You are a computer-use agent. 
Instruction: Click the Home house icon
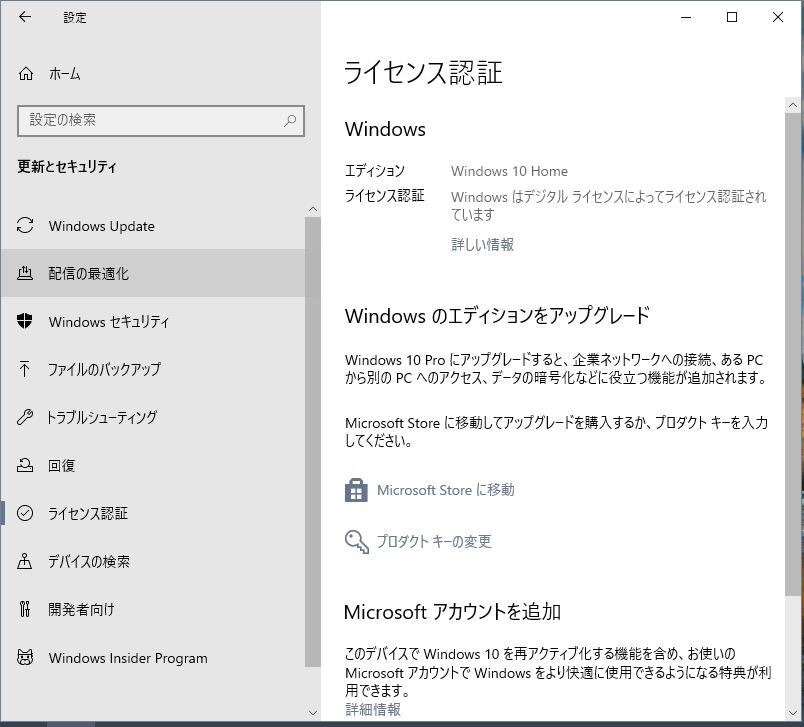[x=26, y=74]
